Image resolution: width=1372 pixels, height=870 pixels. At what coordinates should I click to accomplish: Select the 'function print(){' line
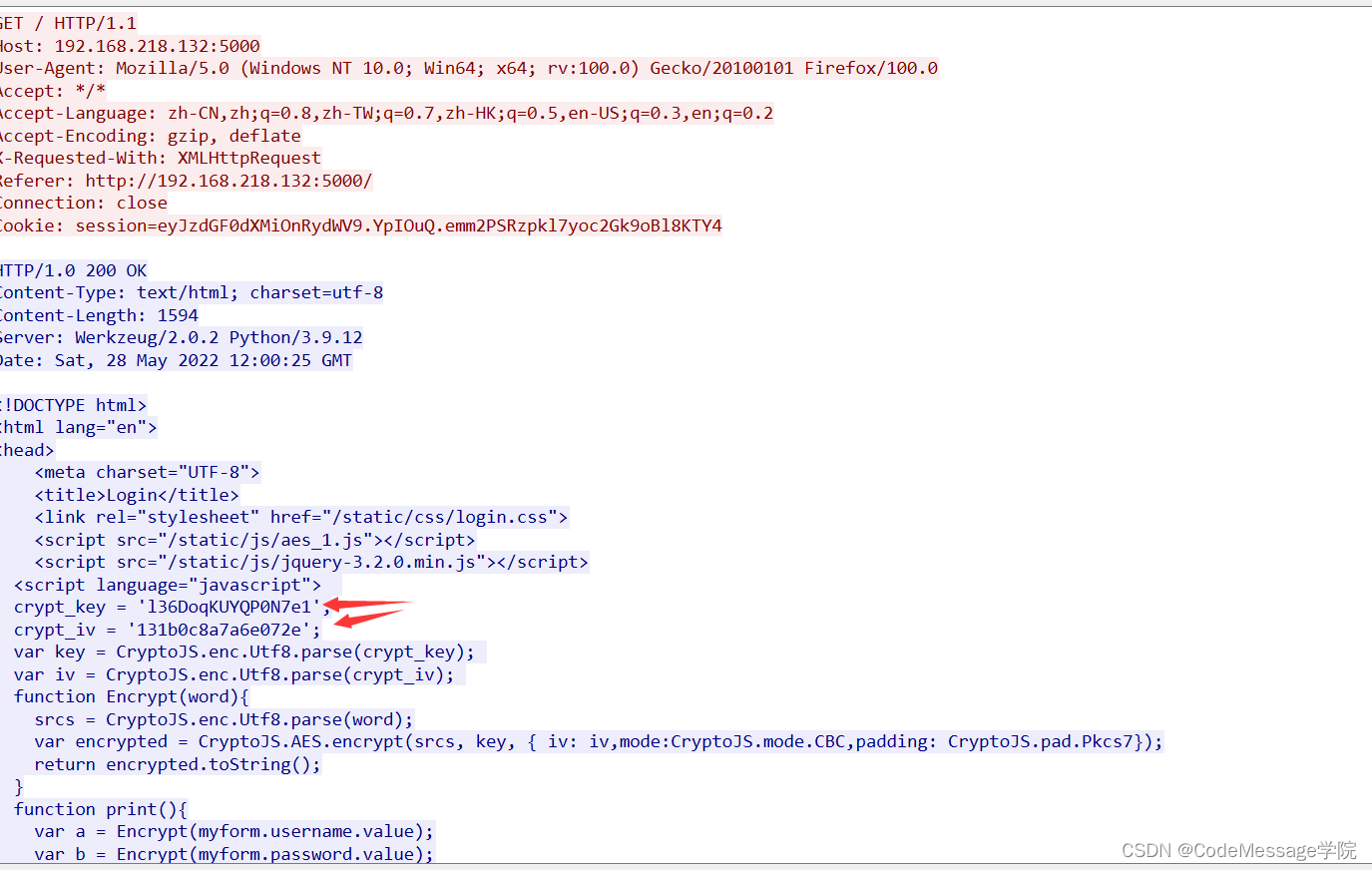click(x=101, y=809)
